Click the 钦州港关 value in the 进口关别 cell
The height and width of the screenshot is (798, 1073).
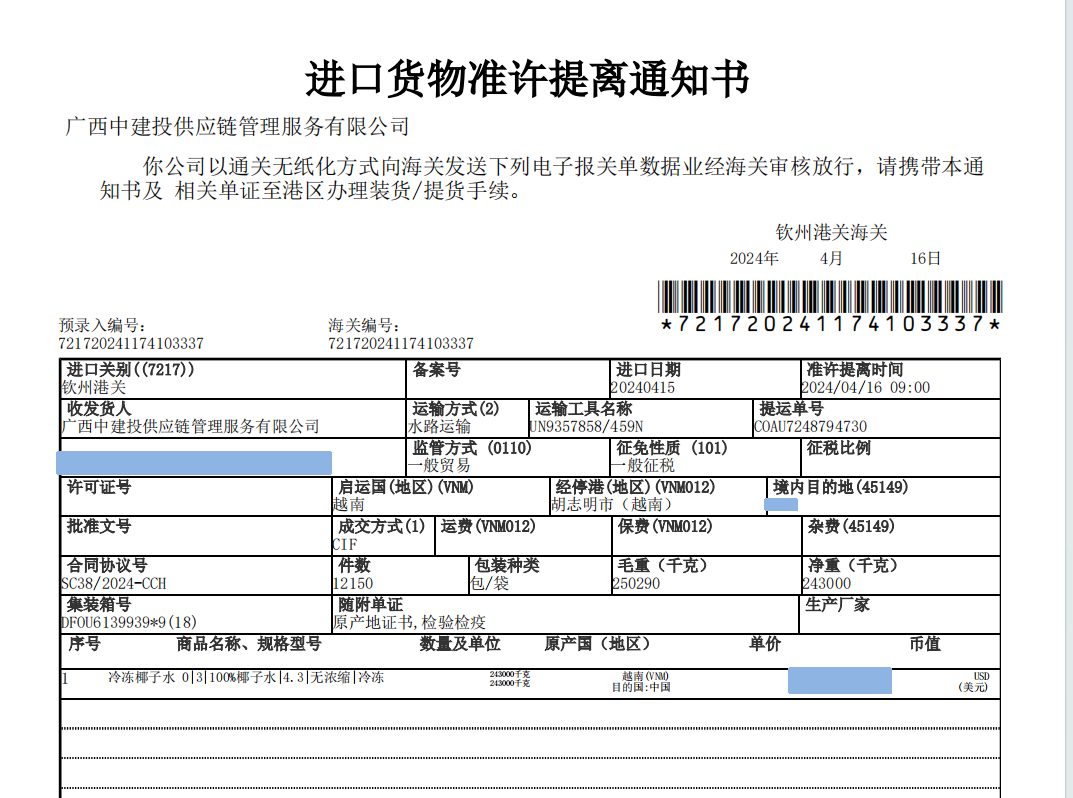pos(94,387)
